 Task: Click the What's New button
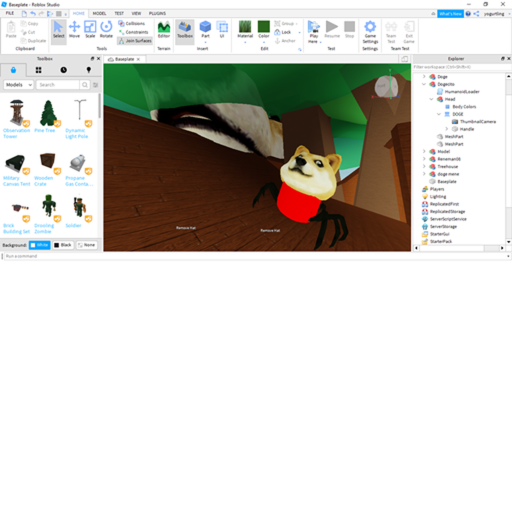(x=450, y=14)
